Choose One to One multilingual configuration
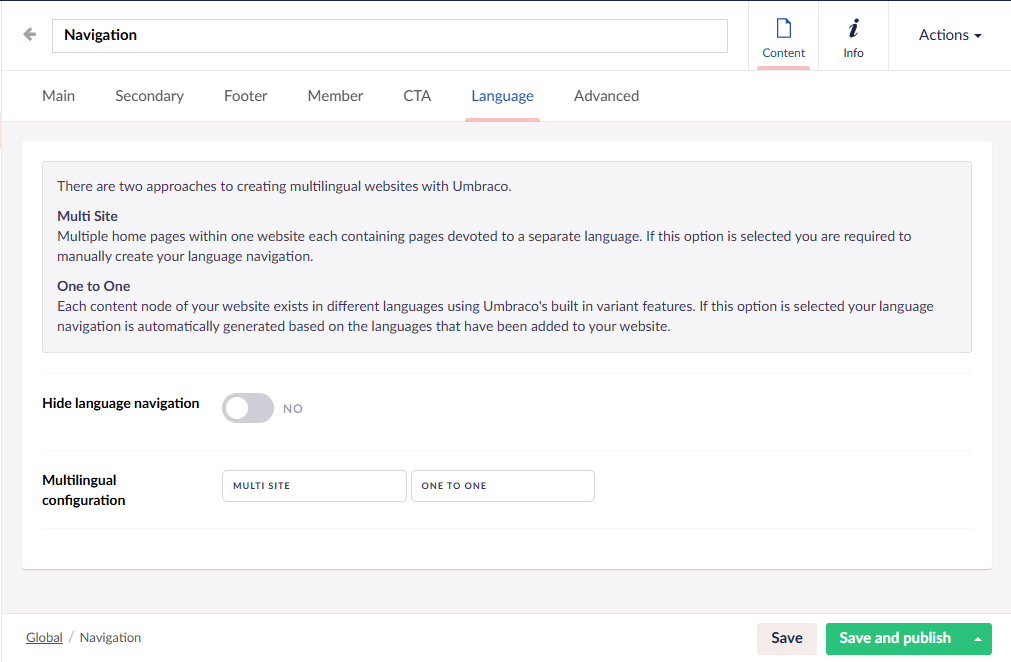Image resolution: width=1011 pixels, height=662 pixels. tap(502, 486)
